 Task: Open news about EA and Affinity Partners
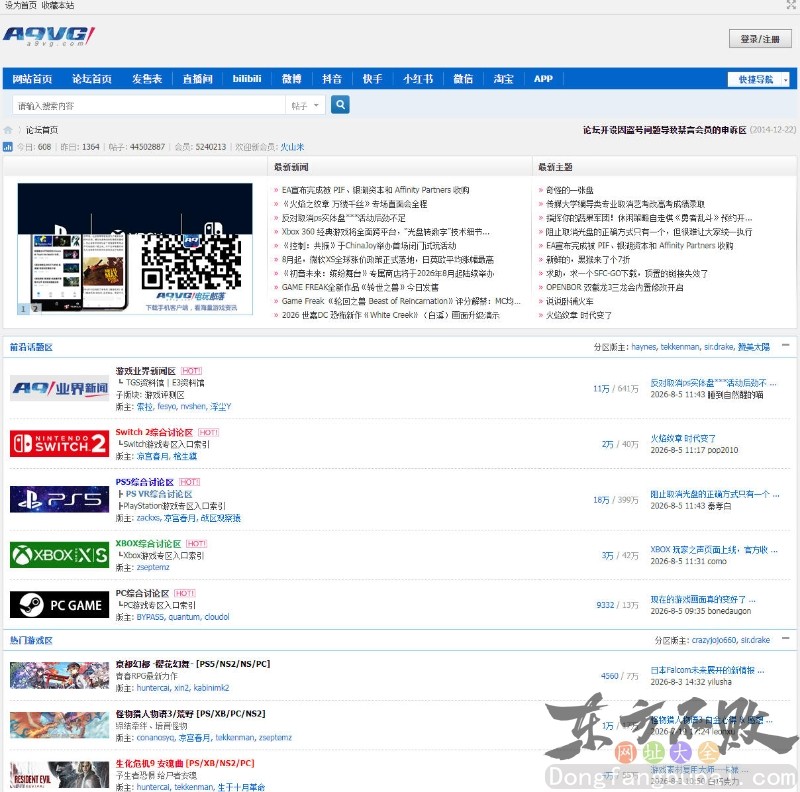click(376, 190)
